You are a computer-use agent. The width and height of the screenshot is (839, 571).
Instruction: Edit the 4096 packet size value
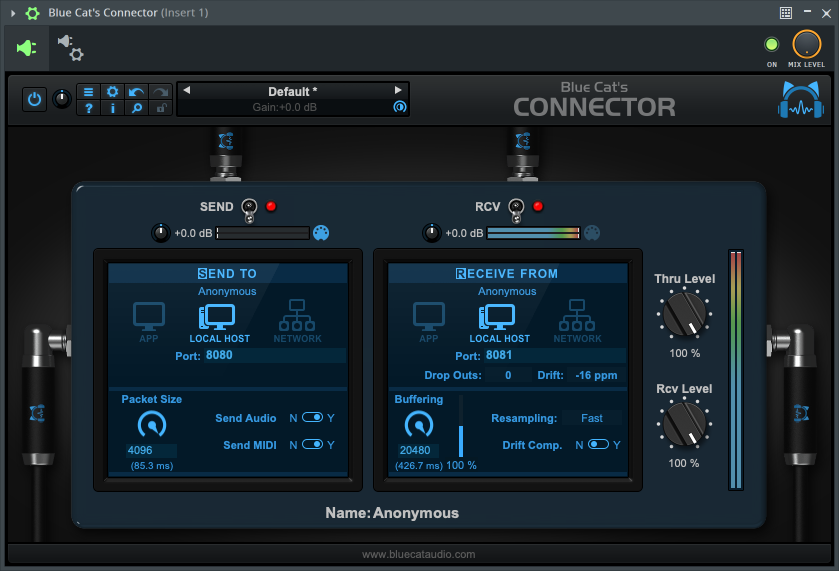click(x=151, y=451)
